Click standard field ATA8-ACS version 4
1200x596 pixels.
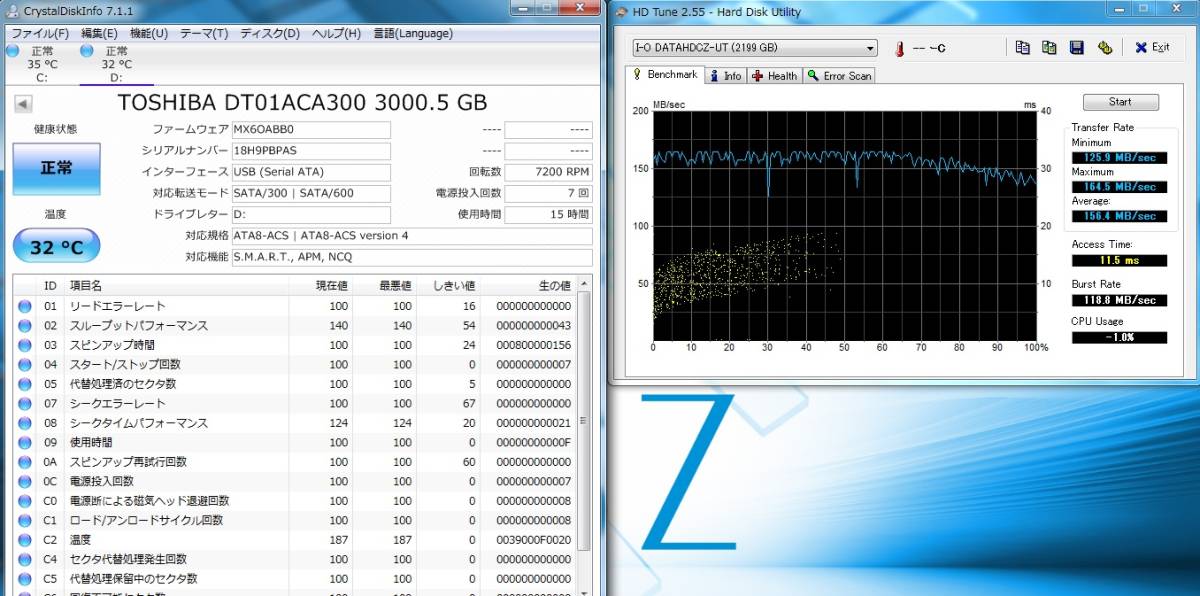(x=412, y=236)
